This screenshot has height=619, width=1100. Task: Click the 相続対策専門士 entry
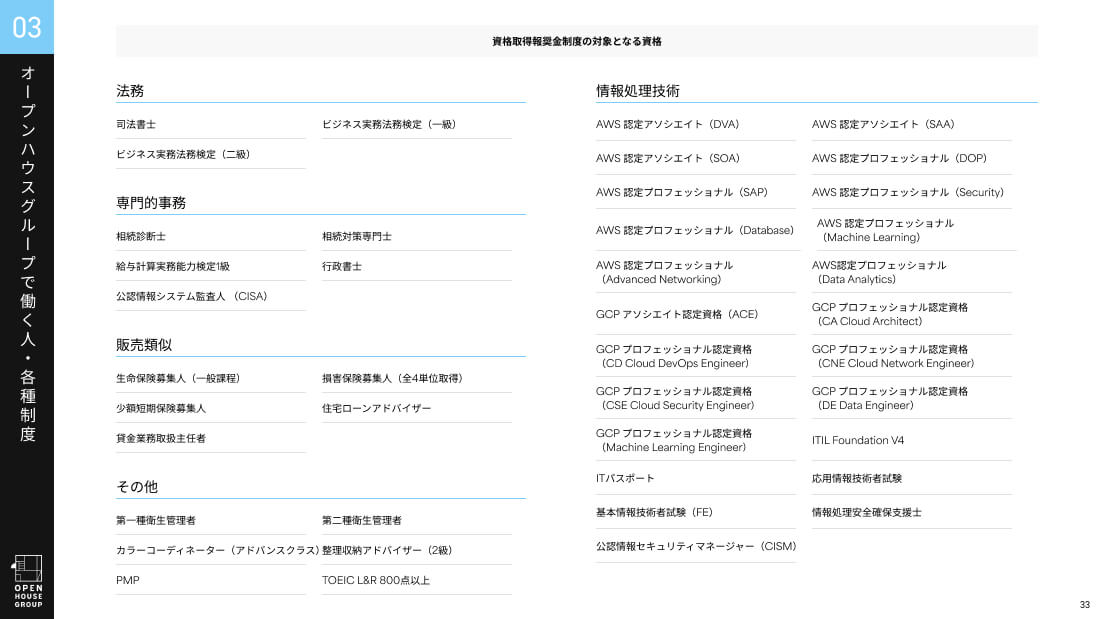(x=357, y=237)
